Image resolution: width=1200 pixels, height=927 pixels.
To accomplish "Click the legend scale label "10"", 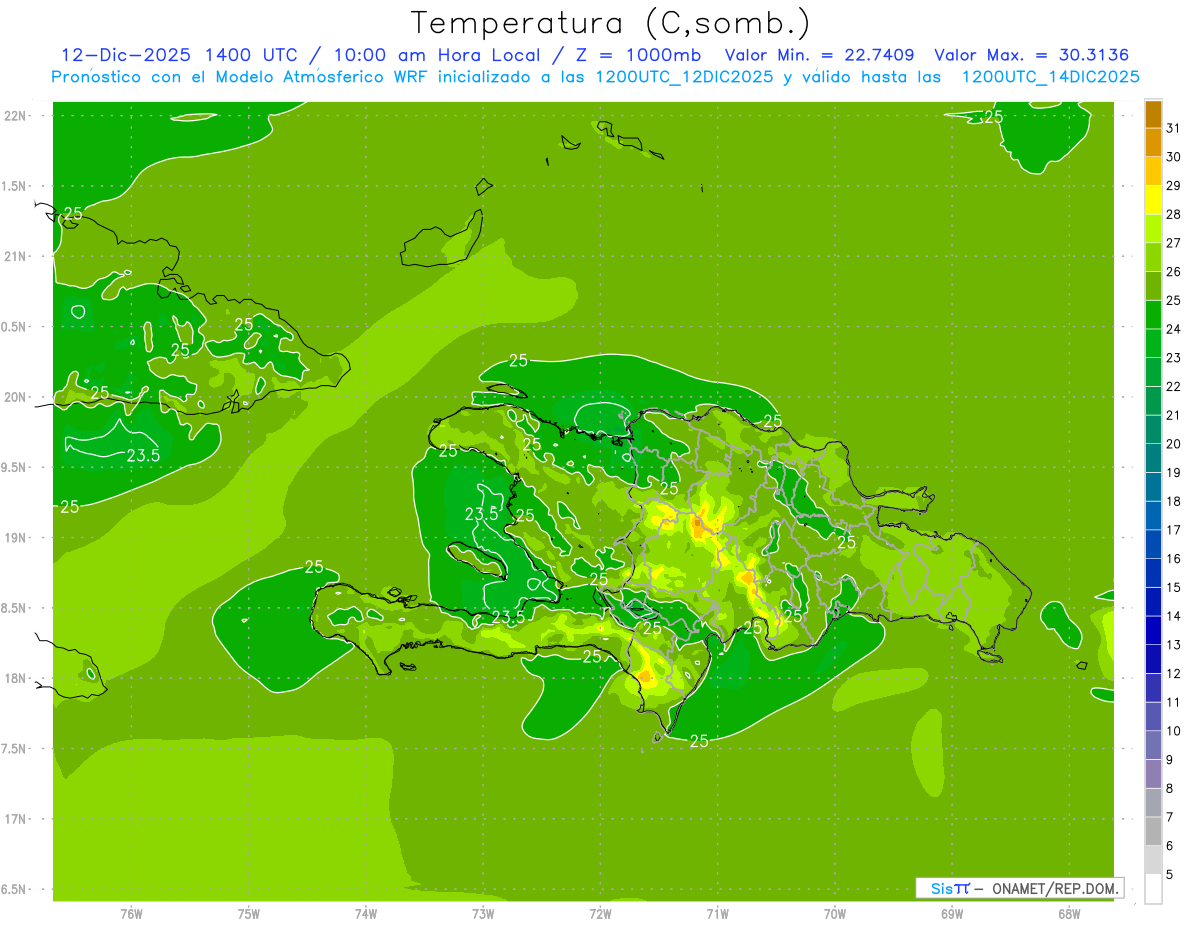I will point(1174,731).
